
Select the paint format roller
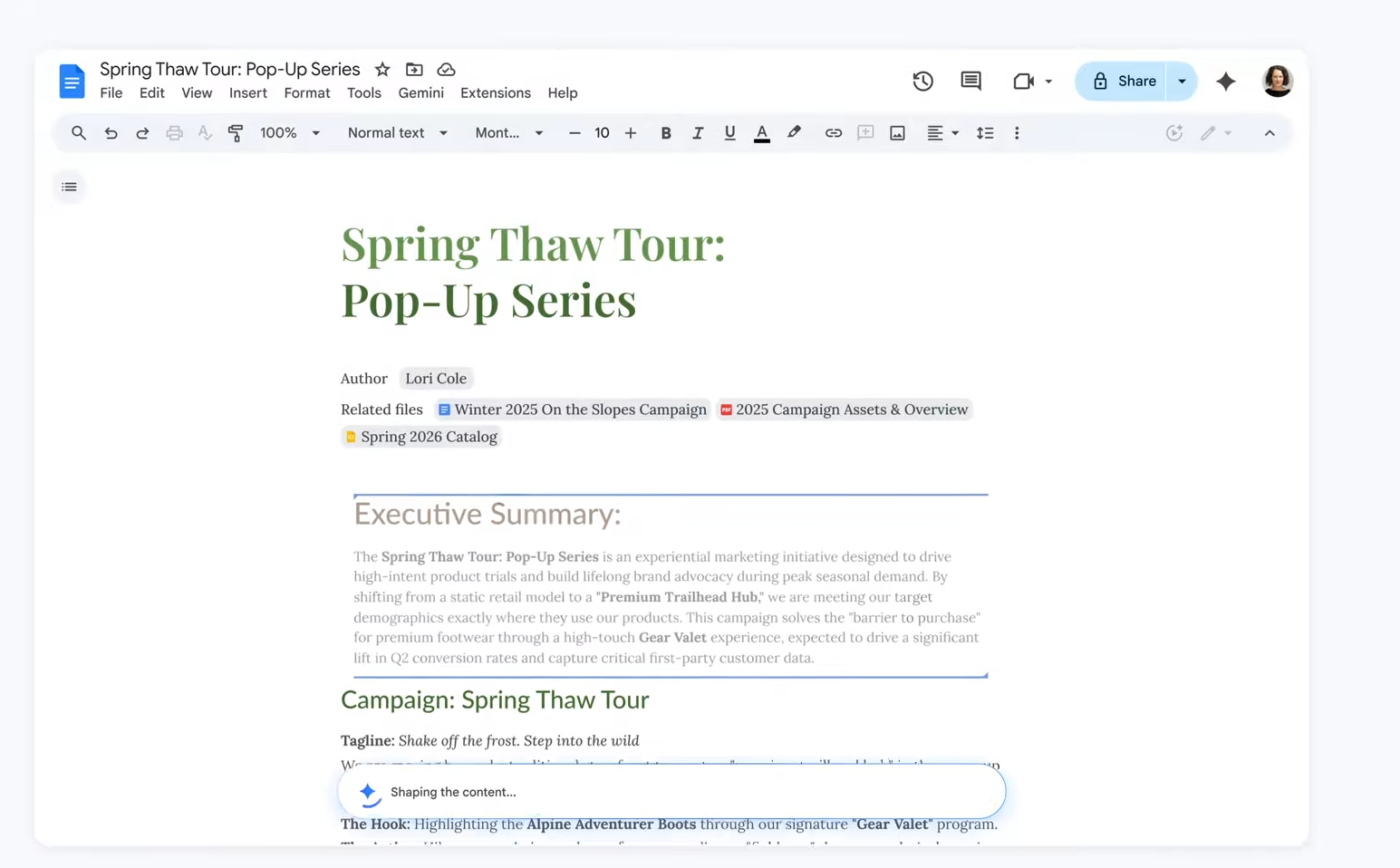pyautogui.click(x=236, y=133)
